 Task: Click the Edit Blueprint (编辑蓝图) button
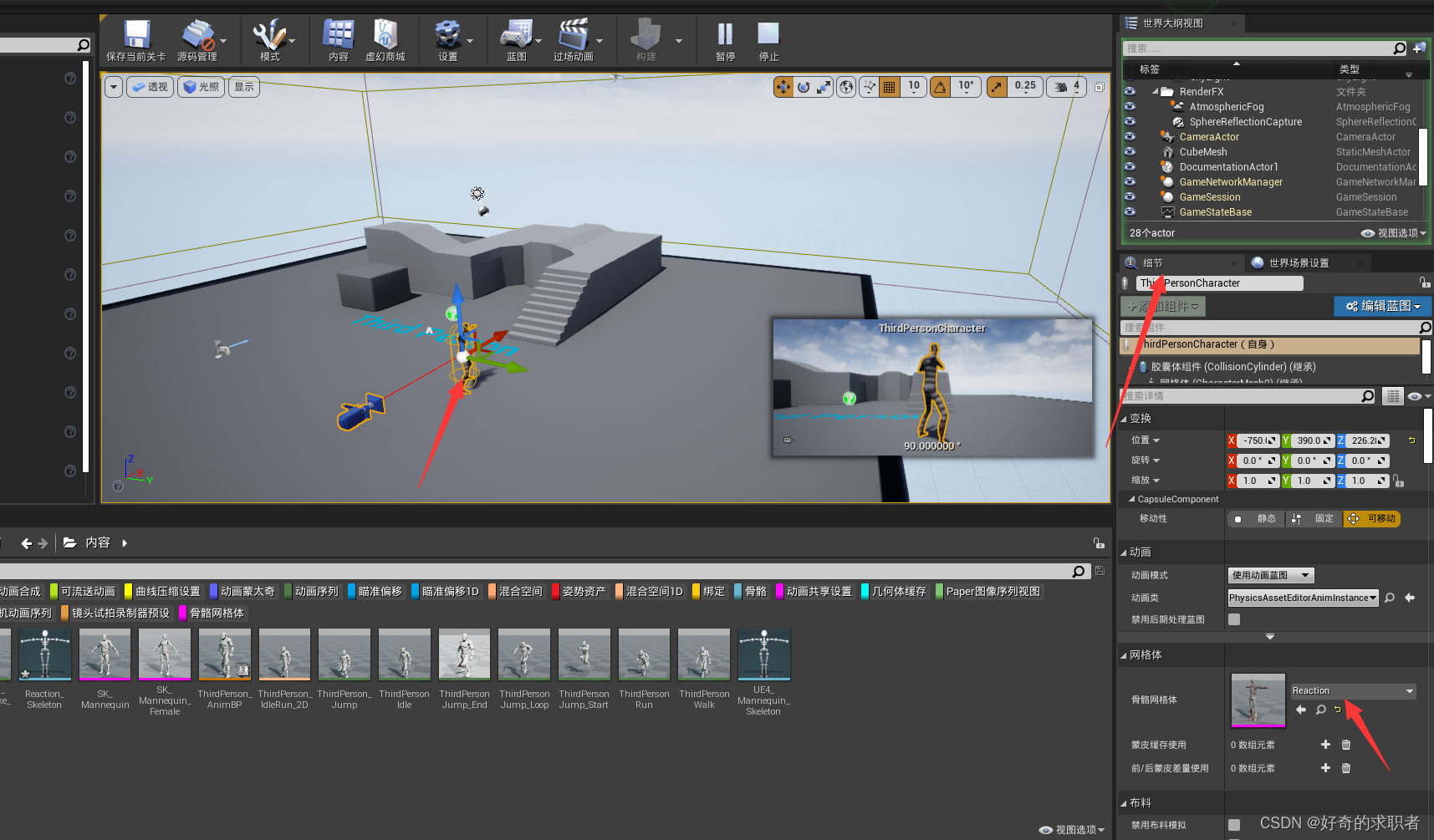coord(1382,307)
